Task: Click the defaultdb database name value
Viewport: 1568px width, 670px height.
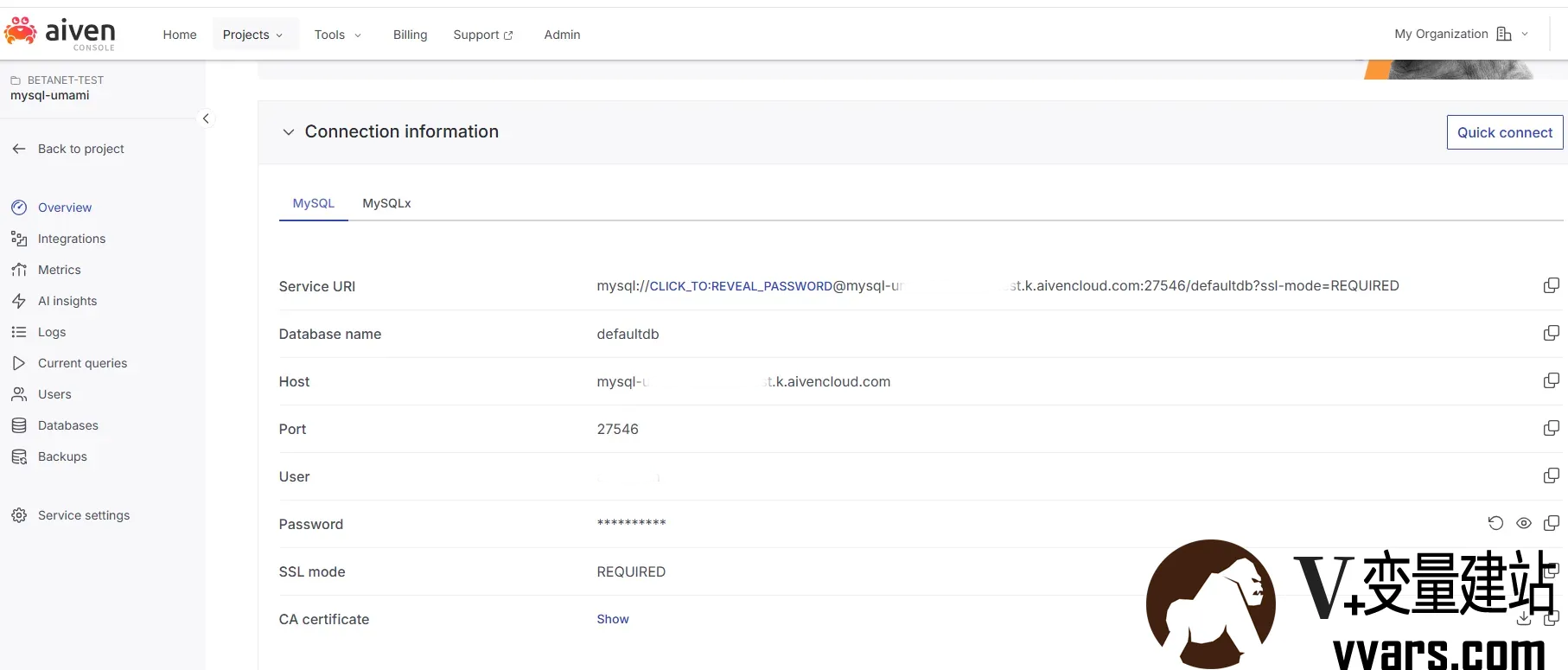Action: [628, 334]
